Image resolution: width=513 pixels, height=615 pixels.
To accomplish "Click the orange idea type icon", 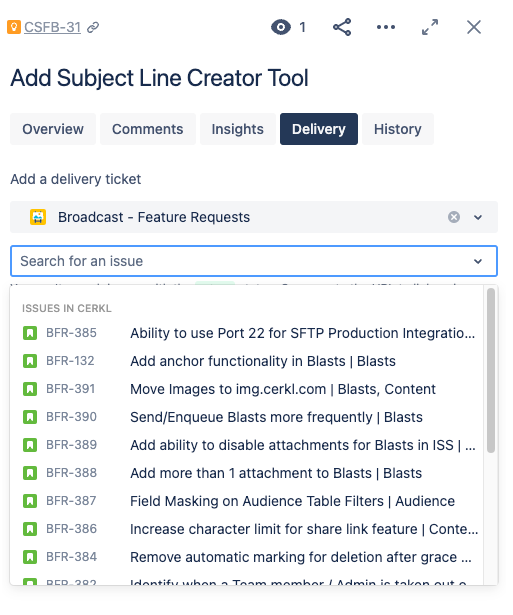I will [x=14, y=27].
